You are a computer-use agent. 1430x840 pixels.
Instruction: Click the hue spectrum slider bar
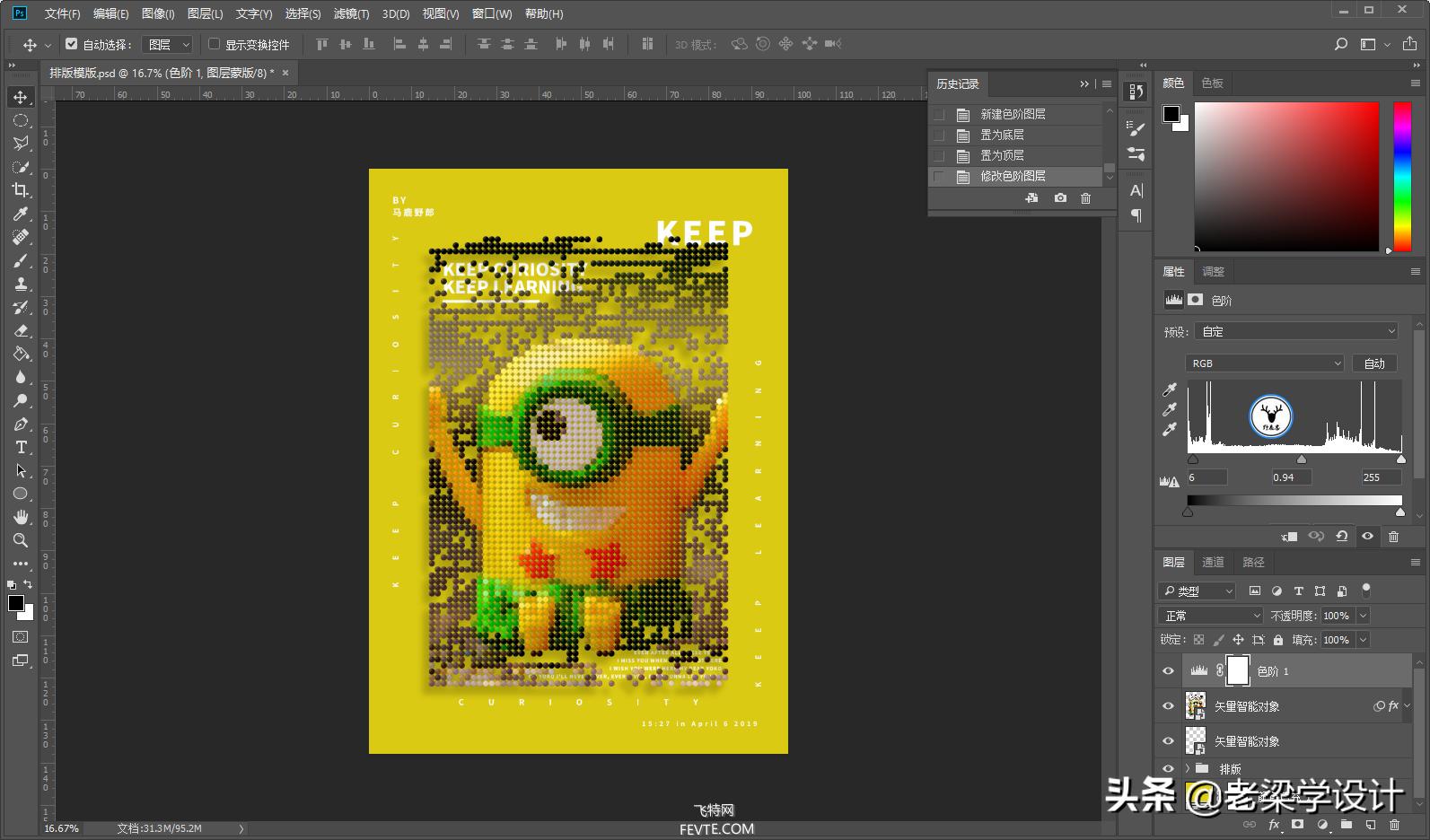pos(1401,176)
